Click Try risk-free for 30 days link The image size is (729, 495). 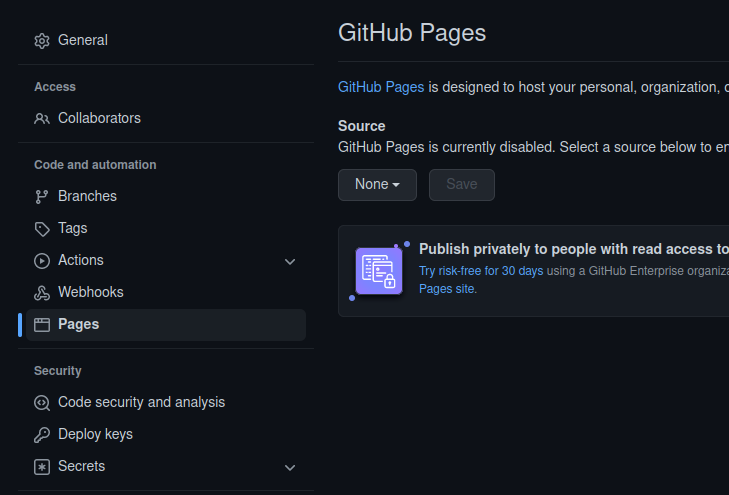(481, 271)
